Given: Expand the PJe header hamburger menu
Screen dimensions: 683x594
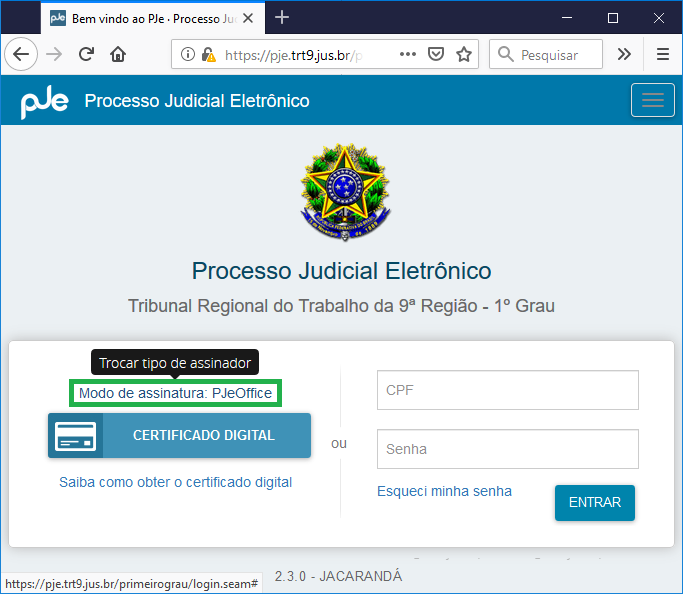Looking at the screenshot, I should (653, 100).
